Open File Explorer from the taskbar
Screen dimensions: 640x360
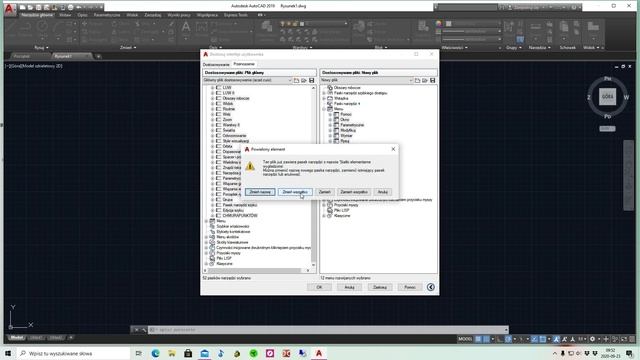tap(172, 353)
